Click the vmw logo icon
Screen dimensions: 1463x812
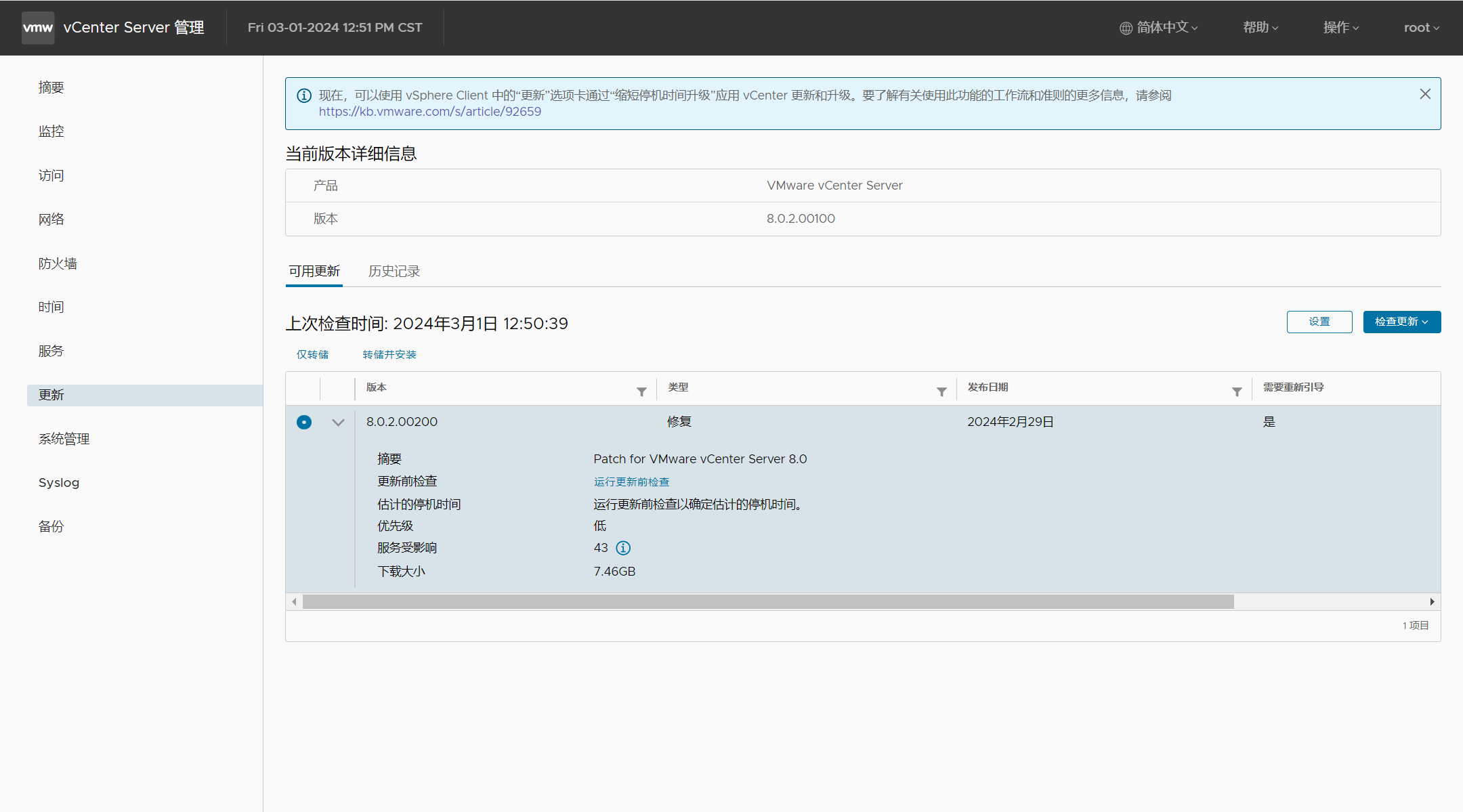38,28
